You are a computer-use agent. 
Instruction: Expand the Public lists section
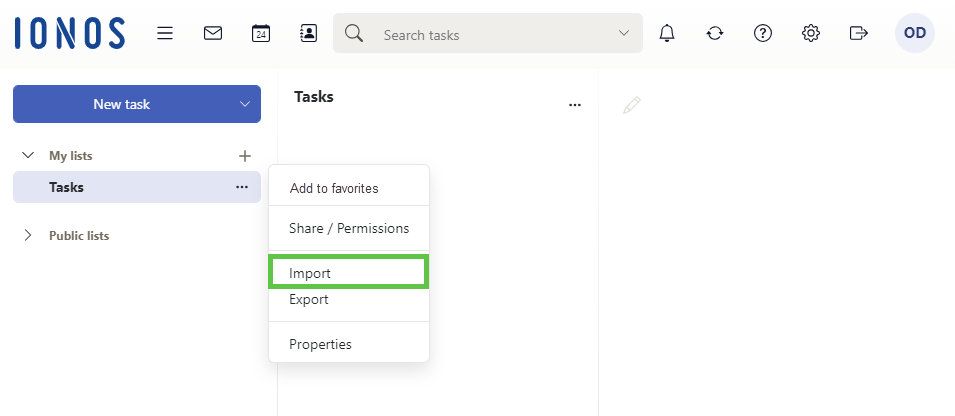coord(27,235)
